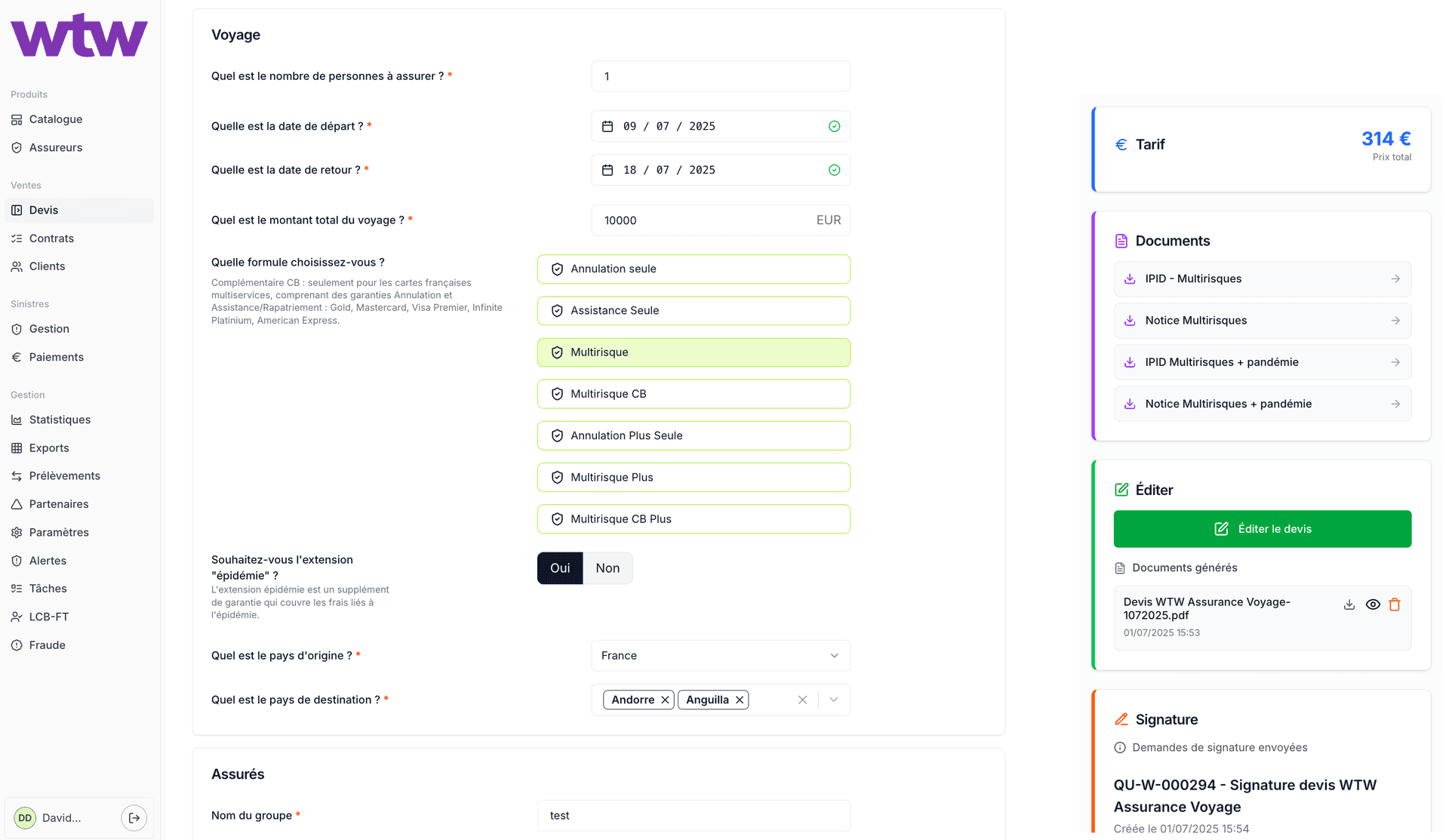Delete the generated devis document
Image resolution: width=1449 pixels, height=840 pixels.
(x=1395, y=605)
